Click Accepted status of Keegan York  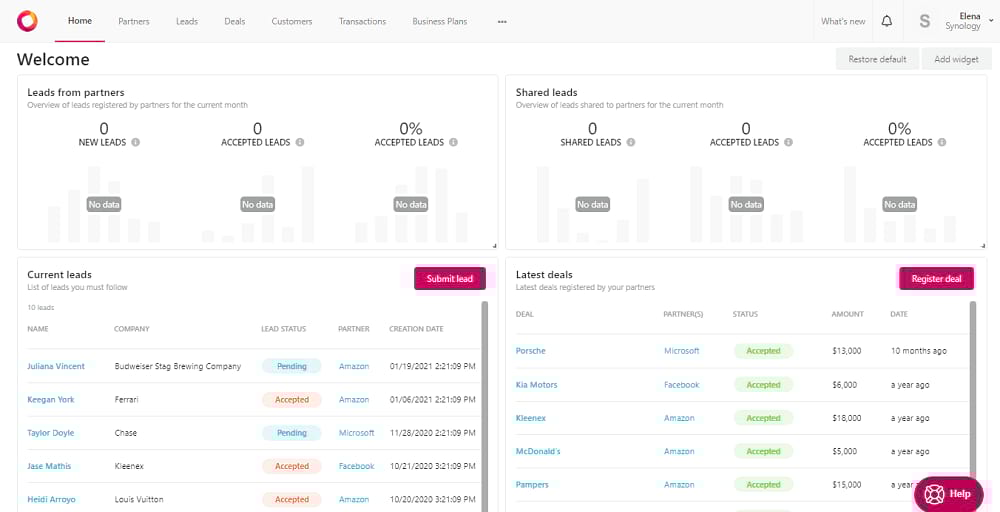(x=291, y=400)
